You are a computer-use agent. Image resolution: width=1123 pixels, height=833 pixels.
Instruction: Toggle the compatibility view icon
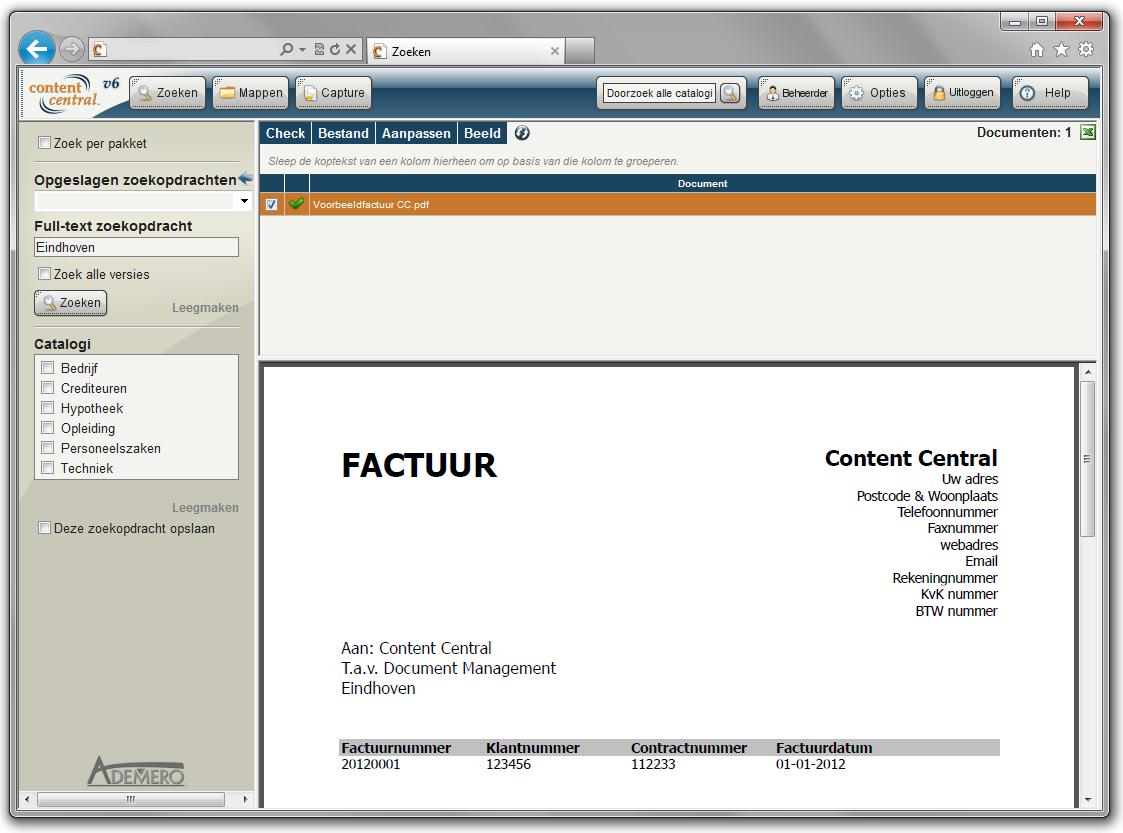tap(319, 49)
